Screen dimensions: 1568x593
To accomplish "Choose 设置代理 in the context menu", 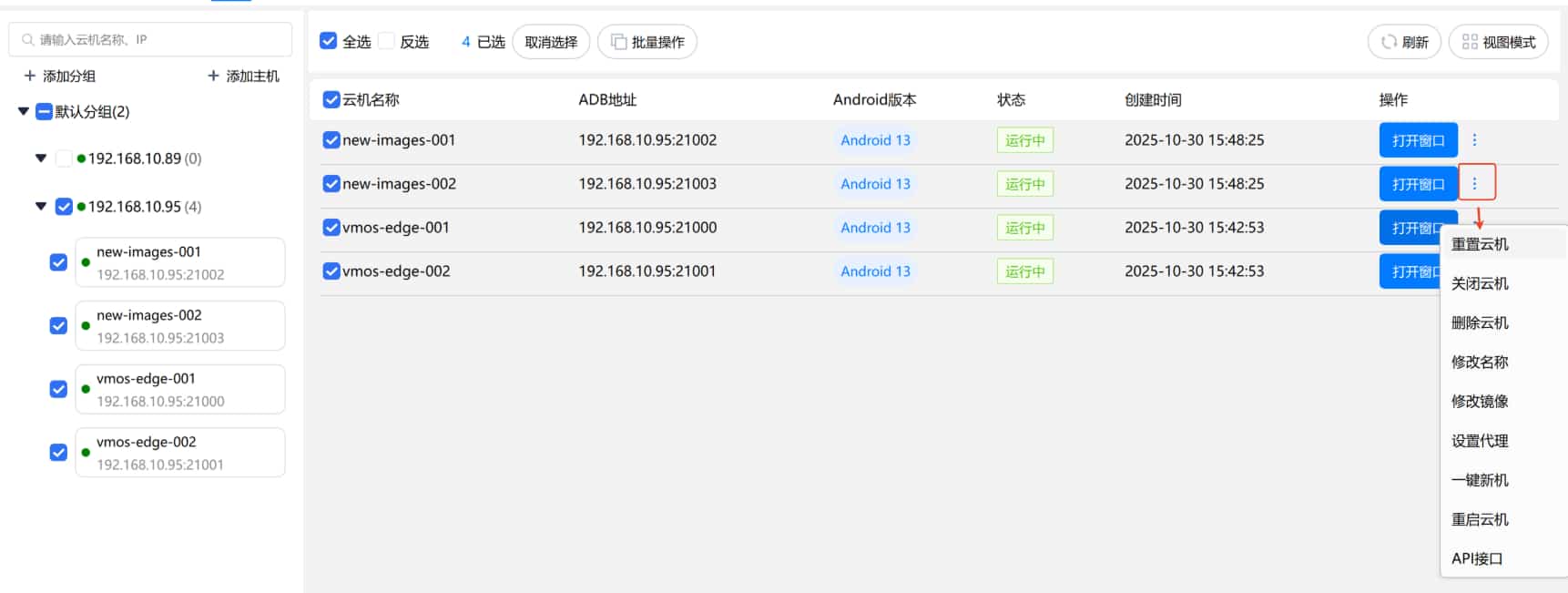I will 1480,441.
